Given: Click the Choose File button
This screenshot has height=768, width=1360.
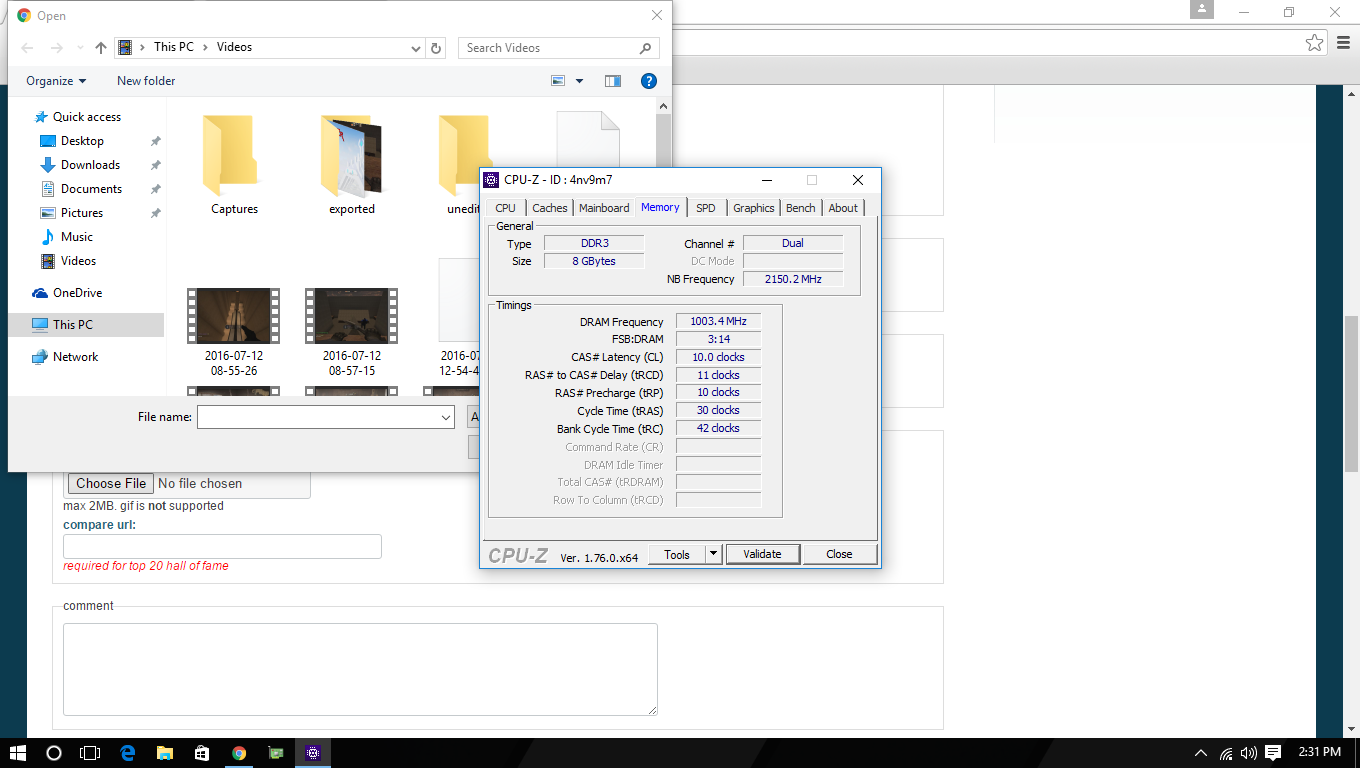Looking at the screenshot, I should click(111, 483).
